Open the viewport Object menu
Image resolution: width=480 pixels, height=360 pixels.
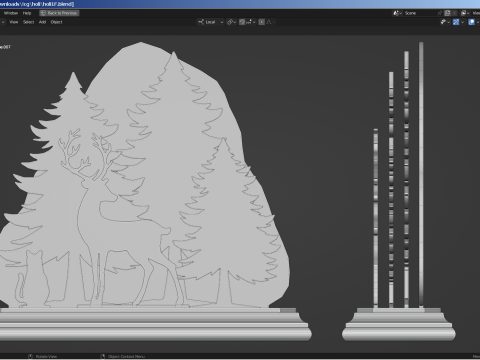click(x=57, y=22)
